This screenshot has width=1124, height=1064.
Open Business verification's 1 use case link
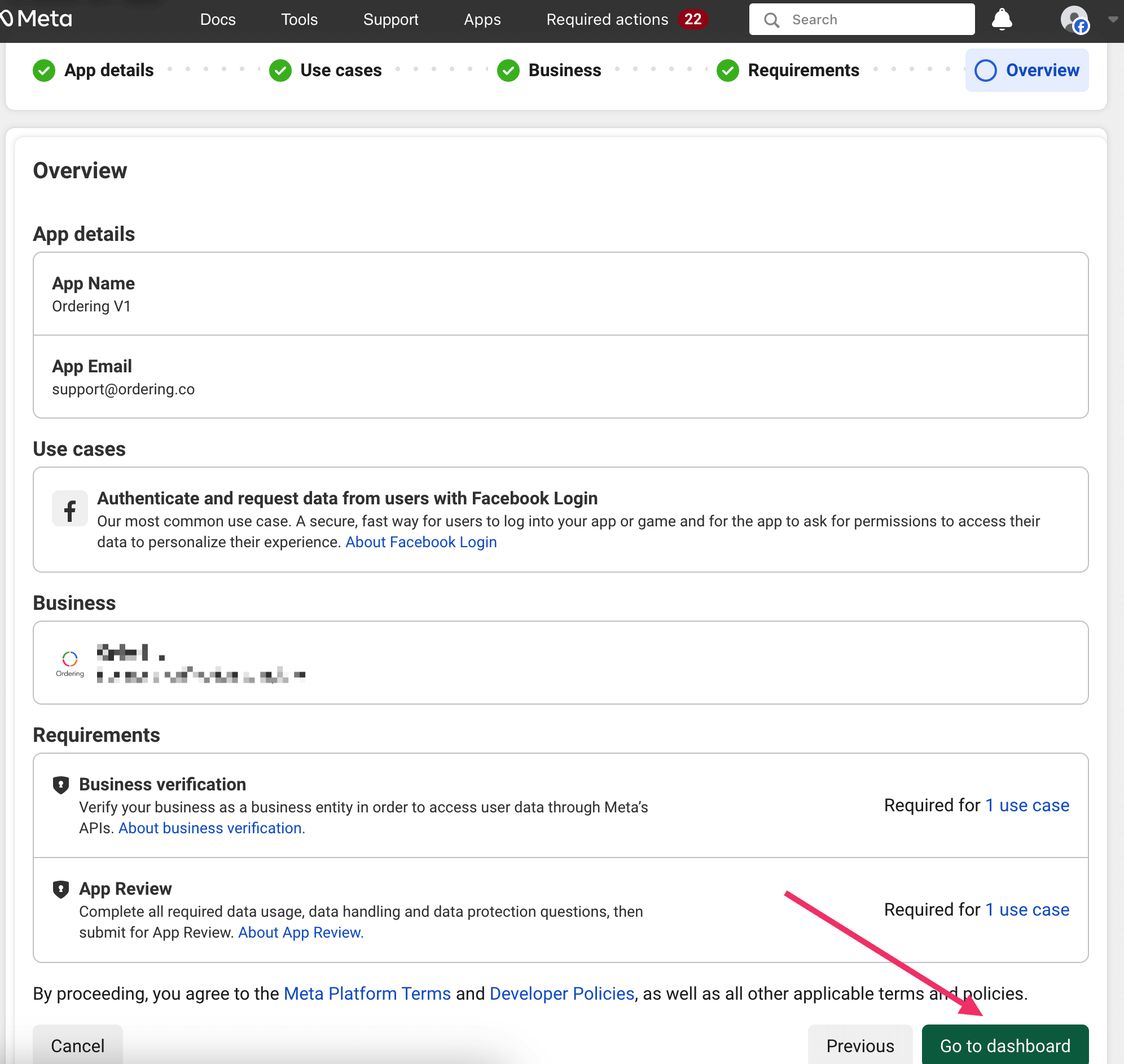[1027, 806]
